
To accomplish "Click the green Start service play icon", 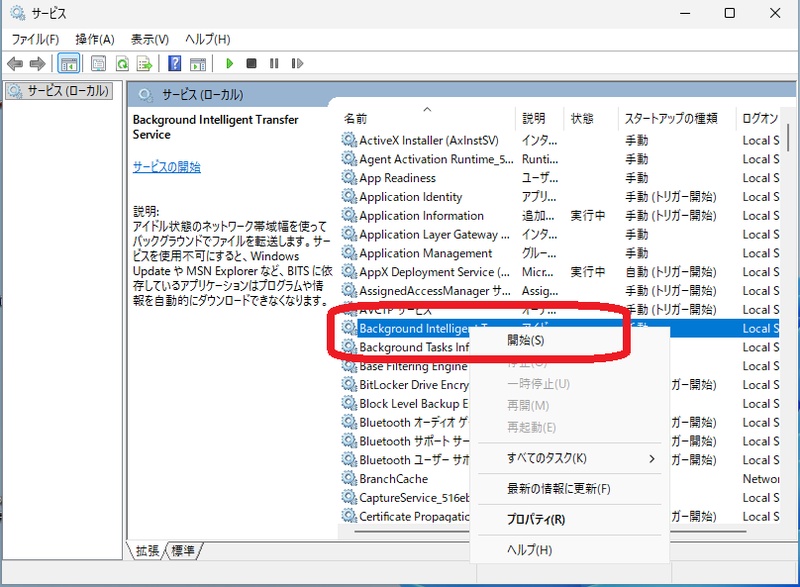I will coord(229,63).
